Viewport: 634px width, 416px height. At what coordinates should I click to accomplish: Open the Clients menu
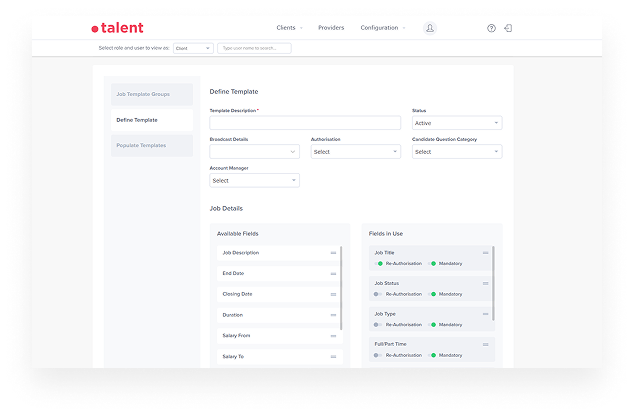(x=288, y=28)
